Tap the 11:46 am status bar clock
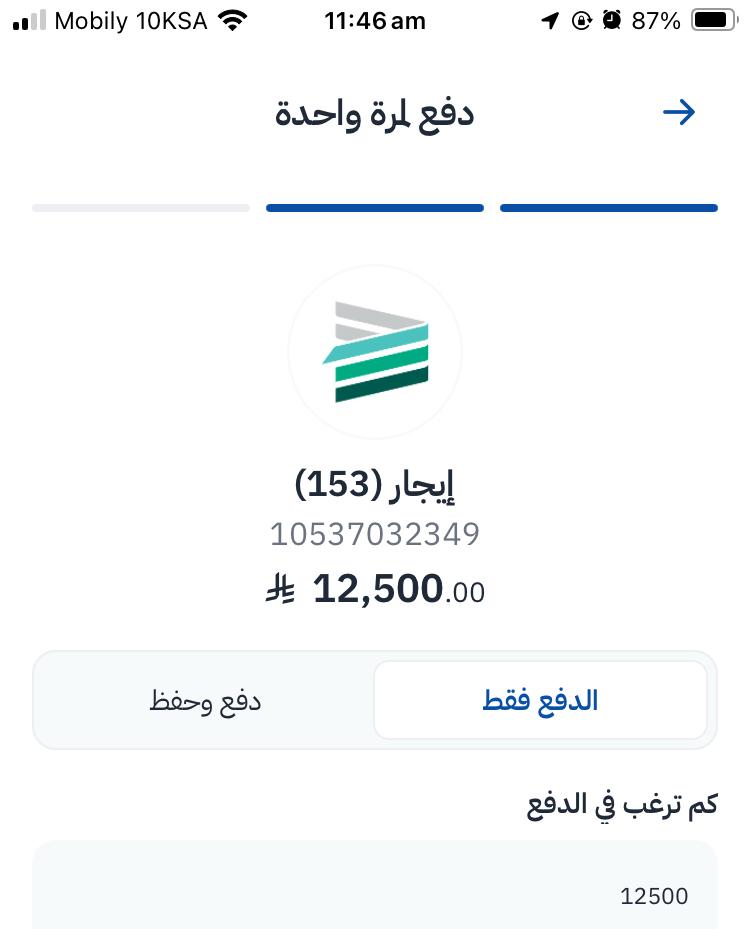The height and width of the screenshot is (929, 750). tap(375, 20)
